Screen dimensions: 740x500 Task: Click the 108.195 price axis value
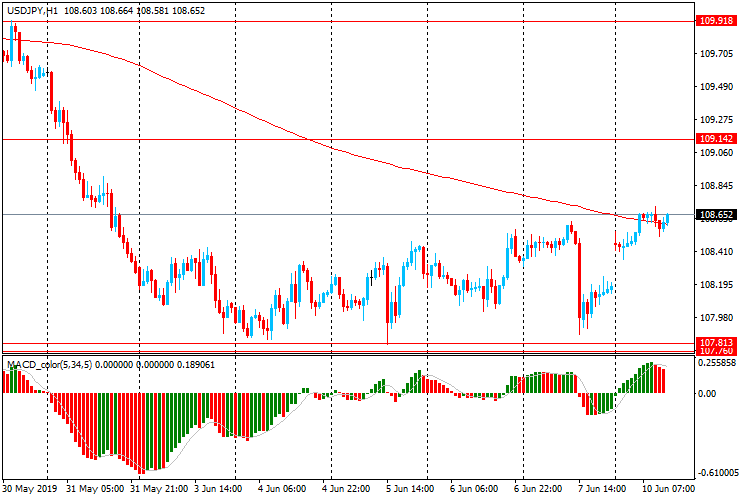coord(716,285)
